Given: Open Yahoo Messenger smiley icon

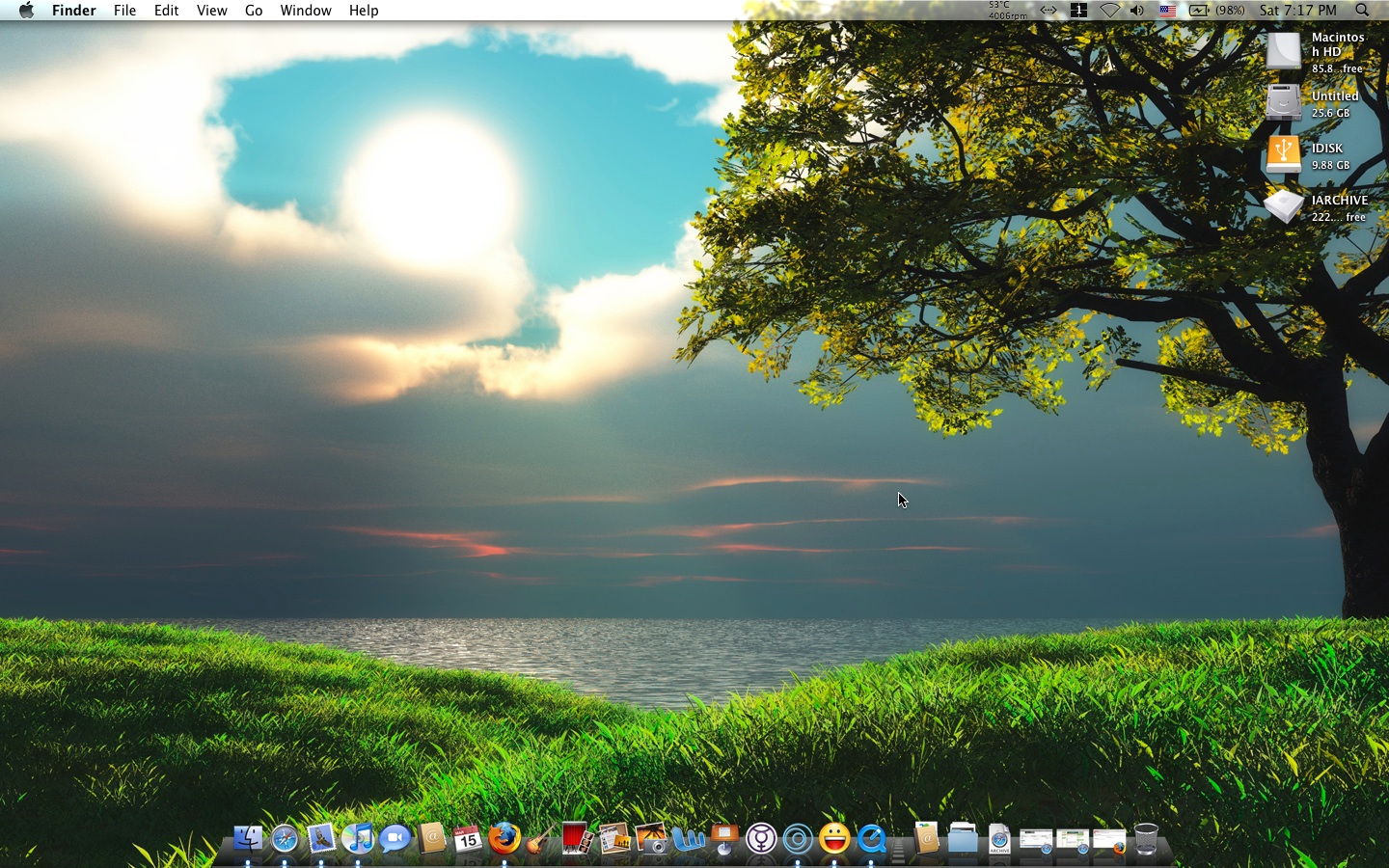Looking at the screenshot, I should point(834,838).
